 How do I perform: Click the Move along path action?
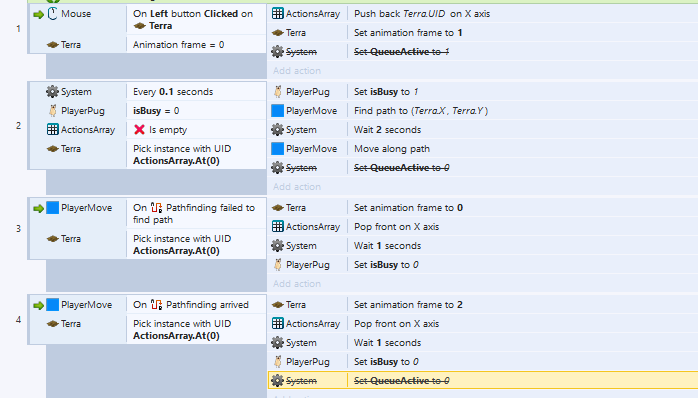tap(483, 149)
